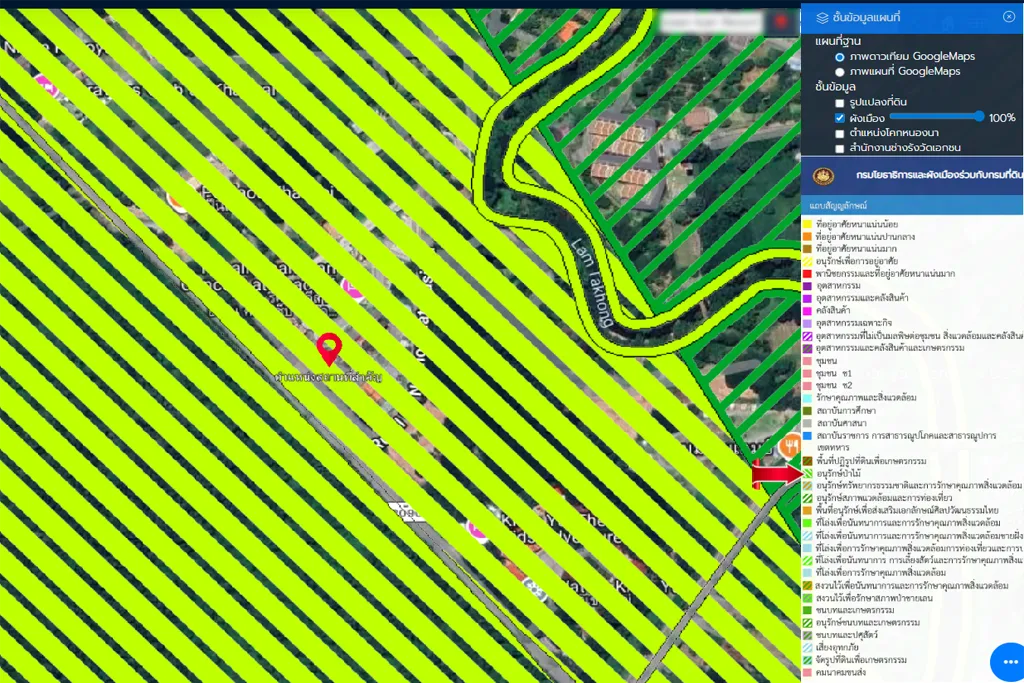
Task: Uncheck the ผังเมือง layer checkbox
Action: tap(840, 118)
